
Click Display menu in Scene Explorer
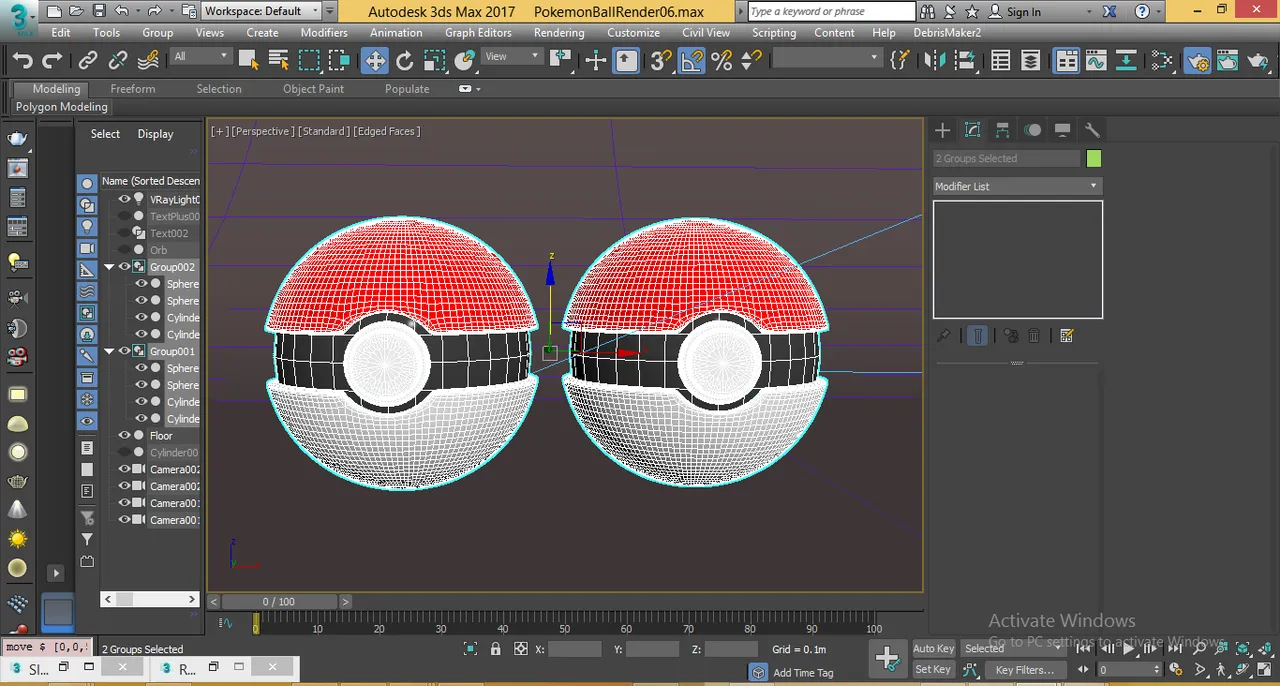[x=155, y=134]
